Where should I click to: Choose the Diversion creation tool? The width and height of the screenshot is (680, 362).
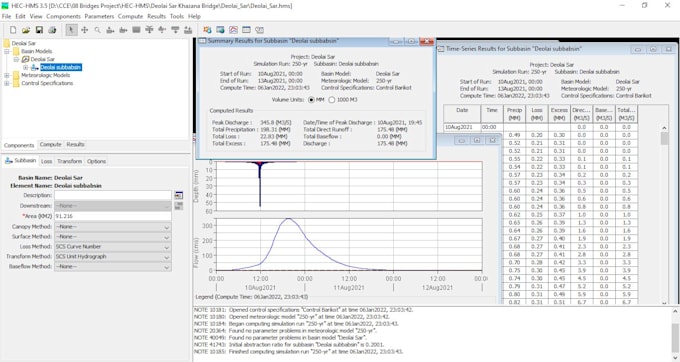[x=162, y=30]
